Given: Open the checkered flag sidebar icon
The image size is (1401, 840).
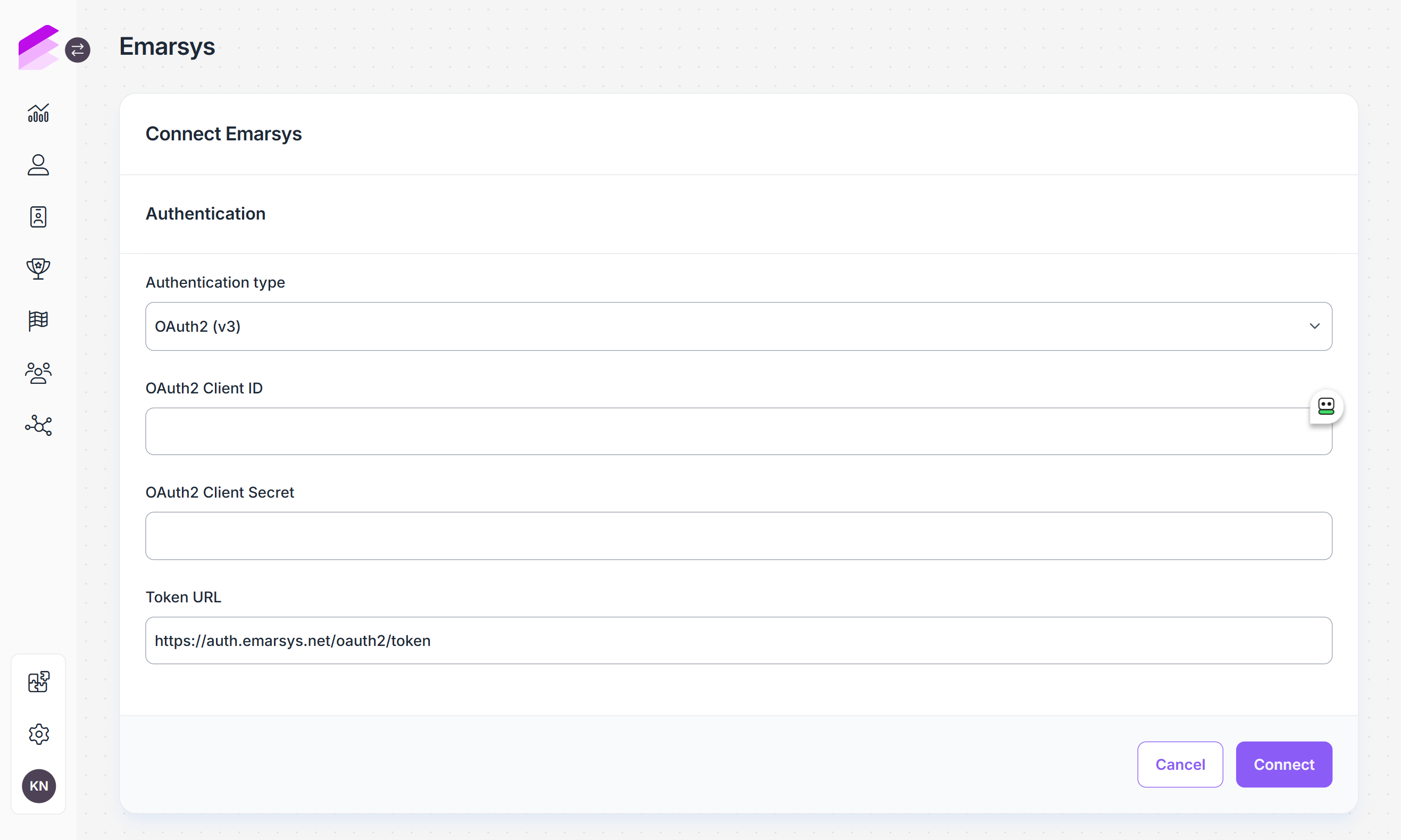Looking at the screenshot, I should click(38, 321).
